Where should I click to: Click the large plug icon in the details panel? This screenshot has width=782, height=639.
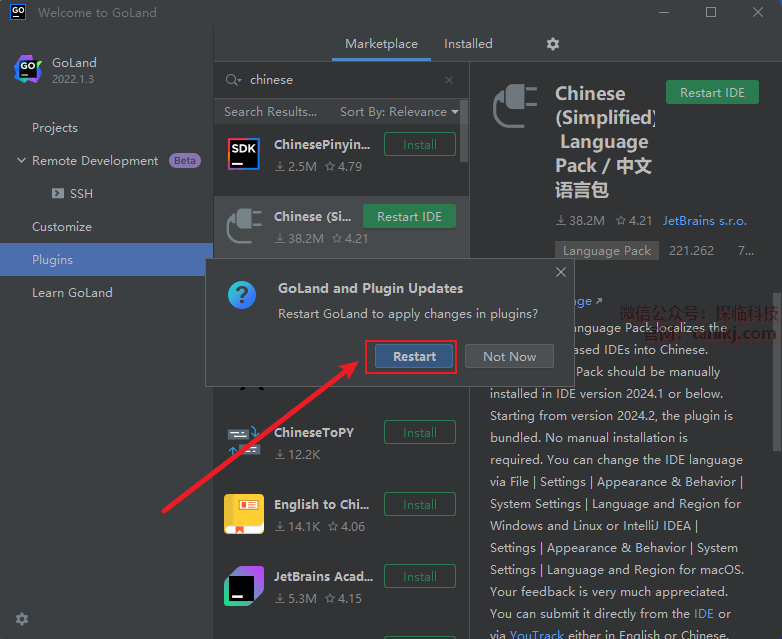pyautogui.click(x=515, y=106)
